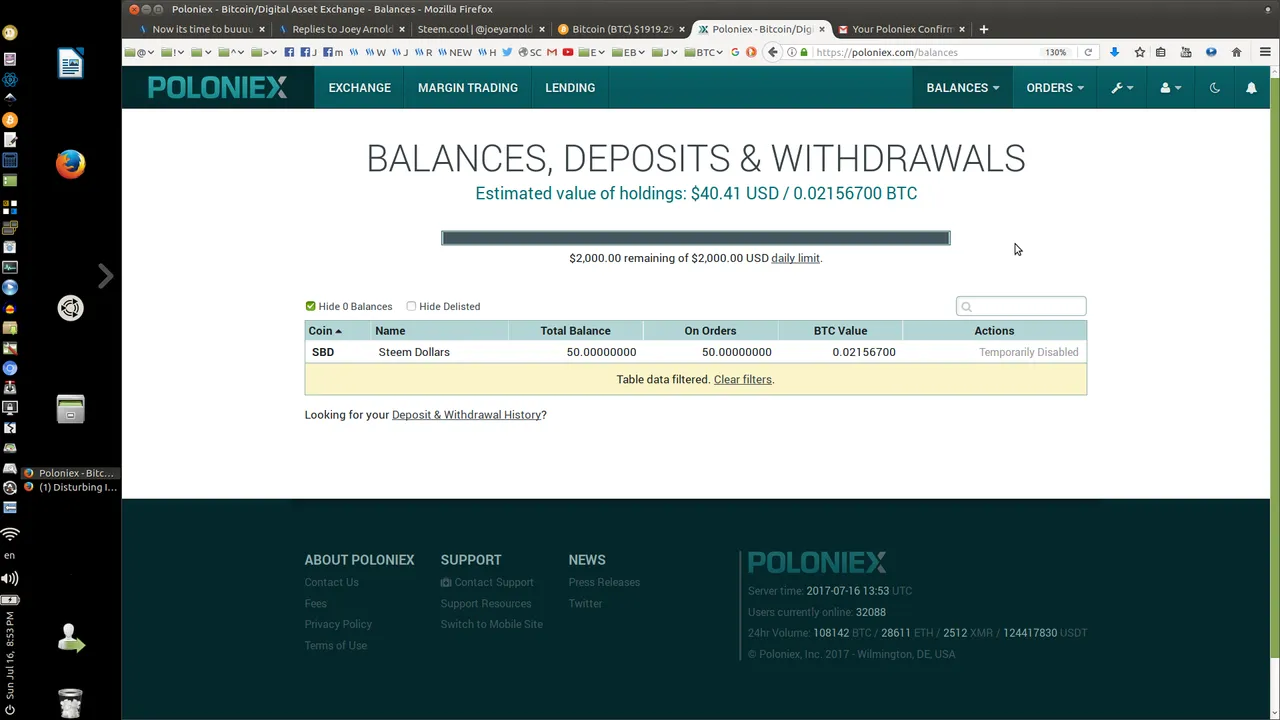1280x720 pixels.
Task: Click the daily limit progress bar
Action: click(x=696, y=238)
